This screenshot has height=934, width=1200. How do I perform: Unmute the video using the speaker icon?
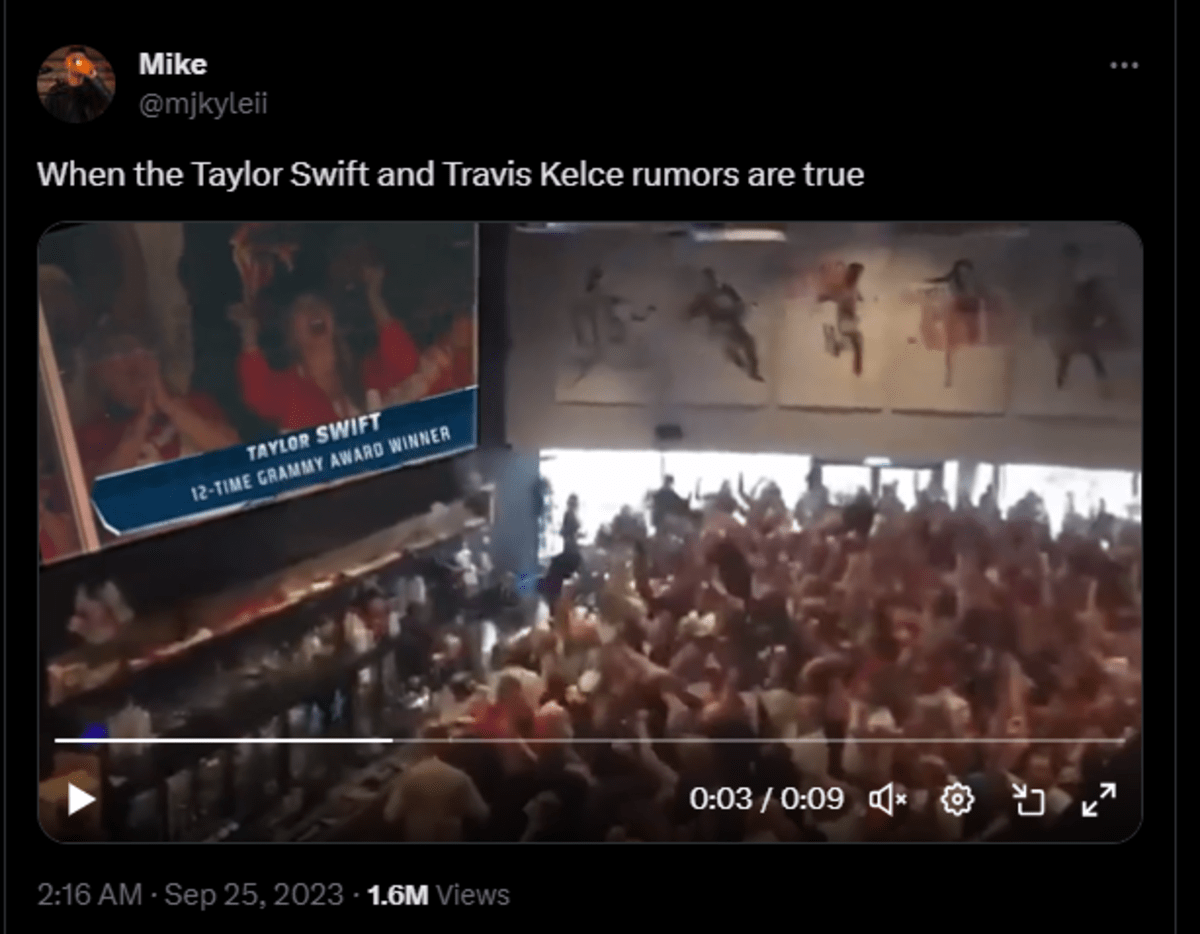[x=887, y=799]
